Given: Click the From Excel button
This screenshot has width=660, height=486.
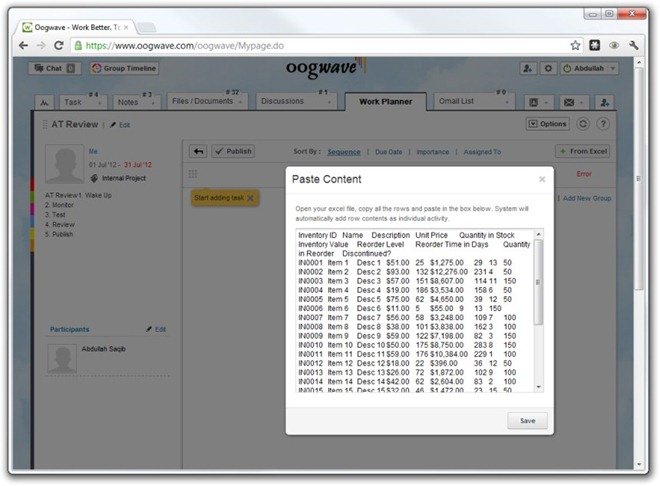Looking at the screenshot, I should coord(583,151).
